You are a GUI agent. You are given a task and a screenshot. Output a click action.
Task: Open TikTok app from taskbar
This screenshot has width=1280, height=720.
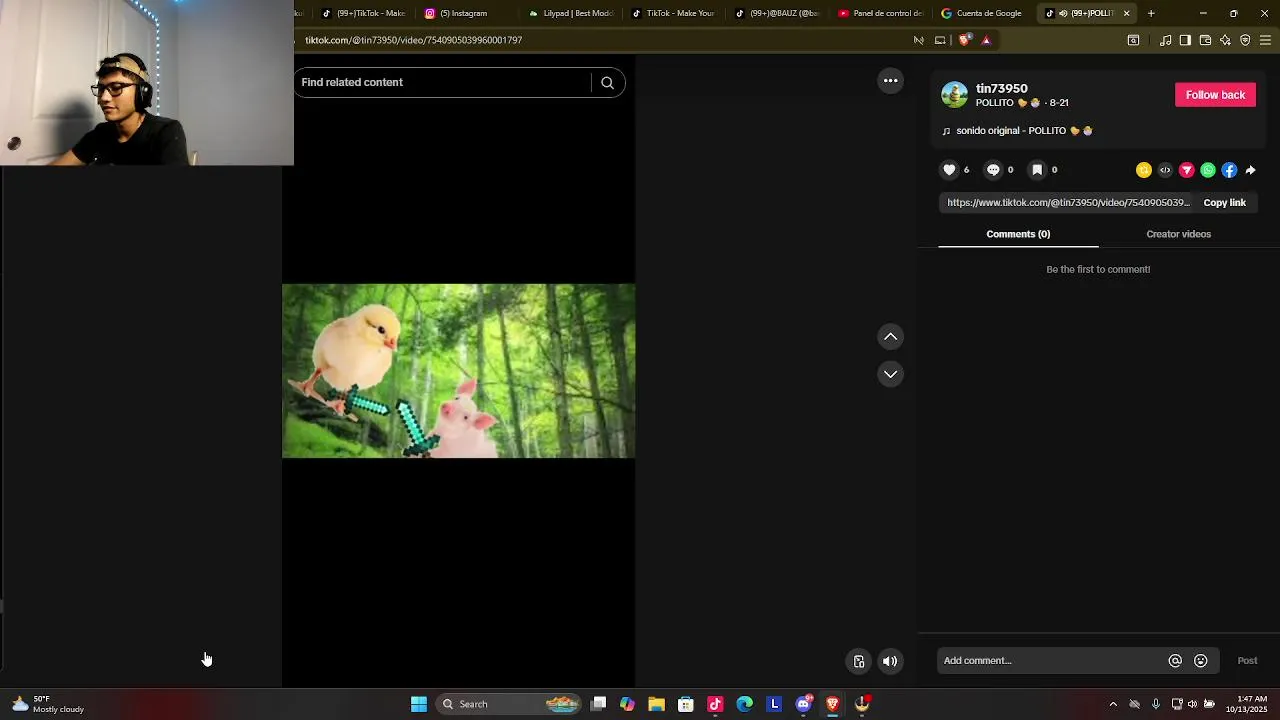tap(715, 704)
